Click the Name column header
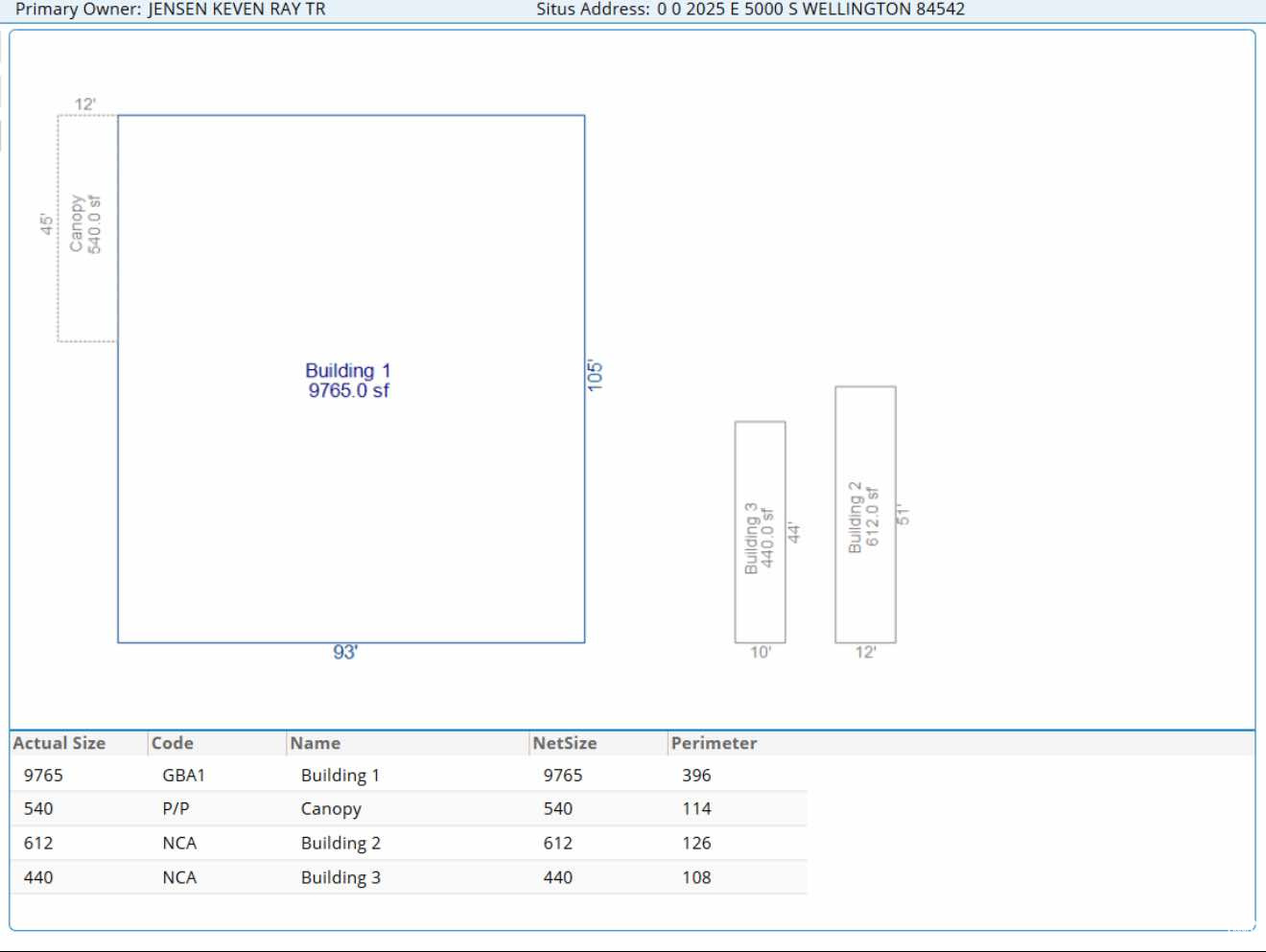1266x952 pixels. click(x=316, y=743)
